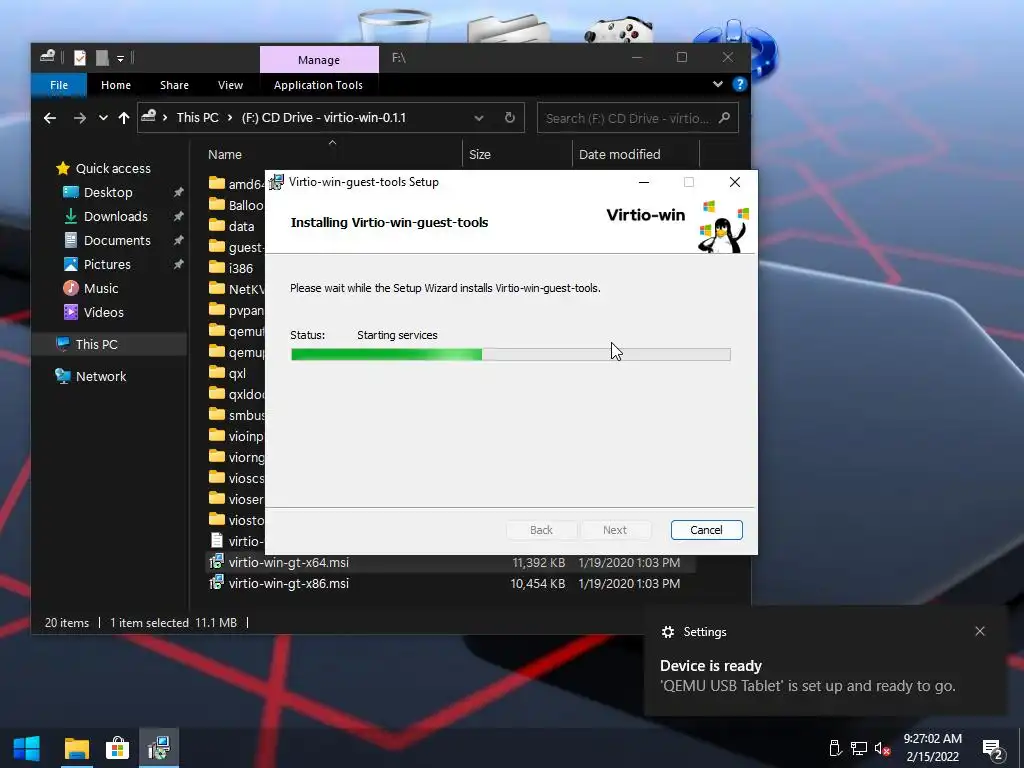This screenshot has height=768, width=1024.
Task: Click the Virtio-win penguin logo
Action: point(723,226)
